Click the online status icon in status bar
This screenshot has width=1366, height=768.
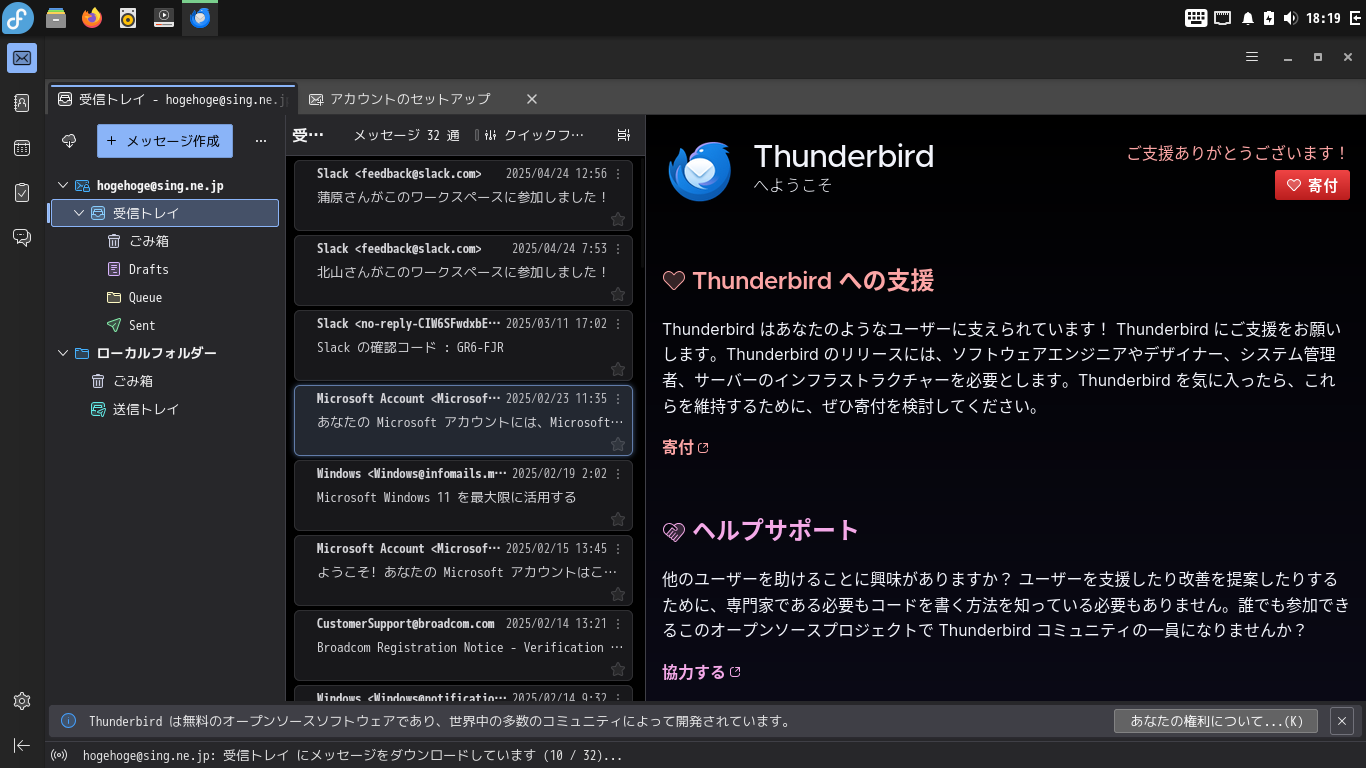(59, 755)
